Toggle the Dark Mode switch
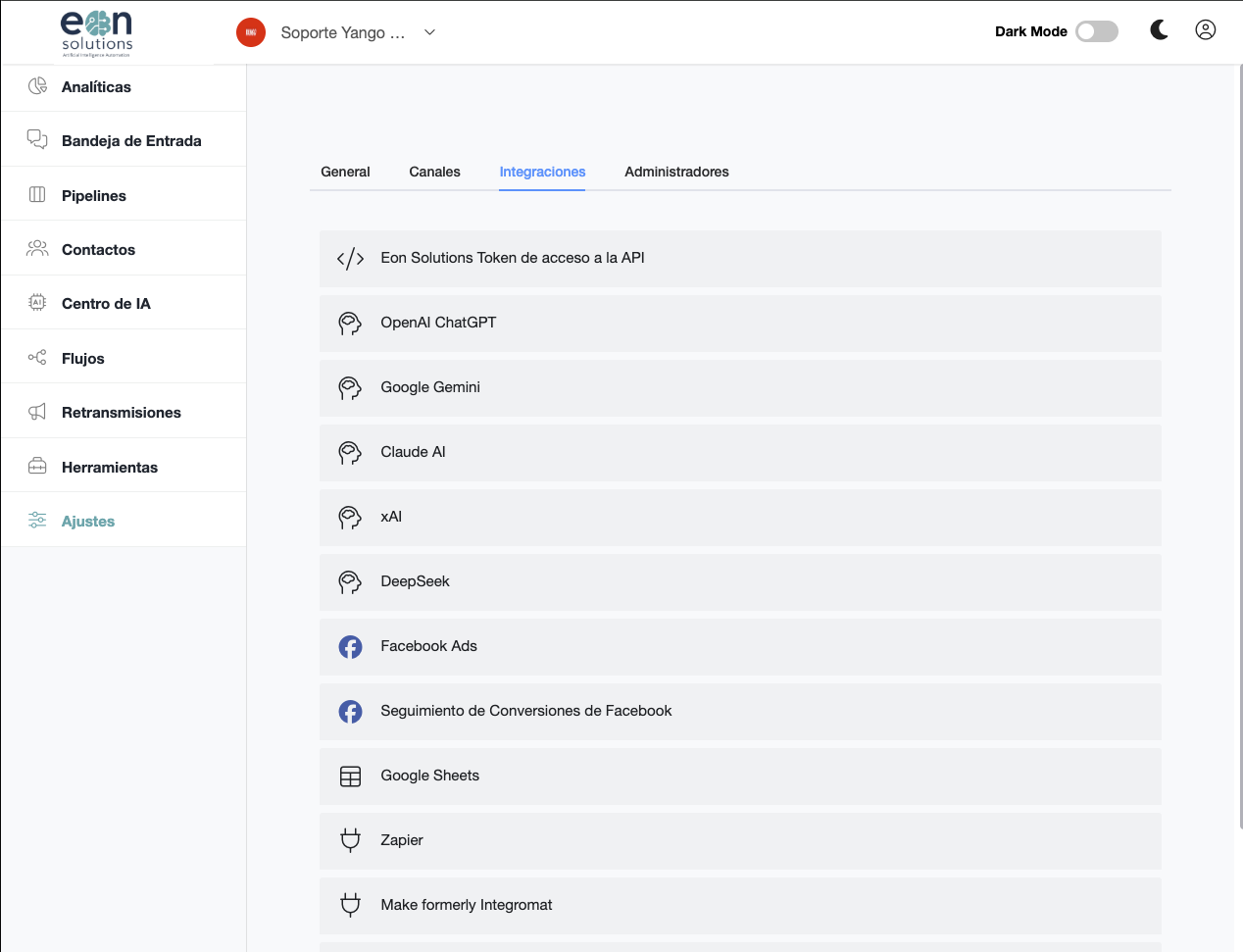The width and height of the screenshot is (1243, 952). pyautogui.click(x=1097, y=31)
